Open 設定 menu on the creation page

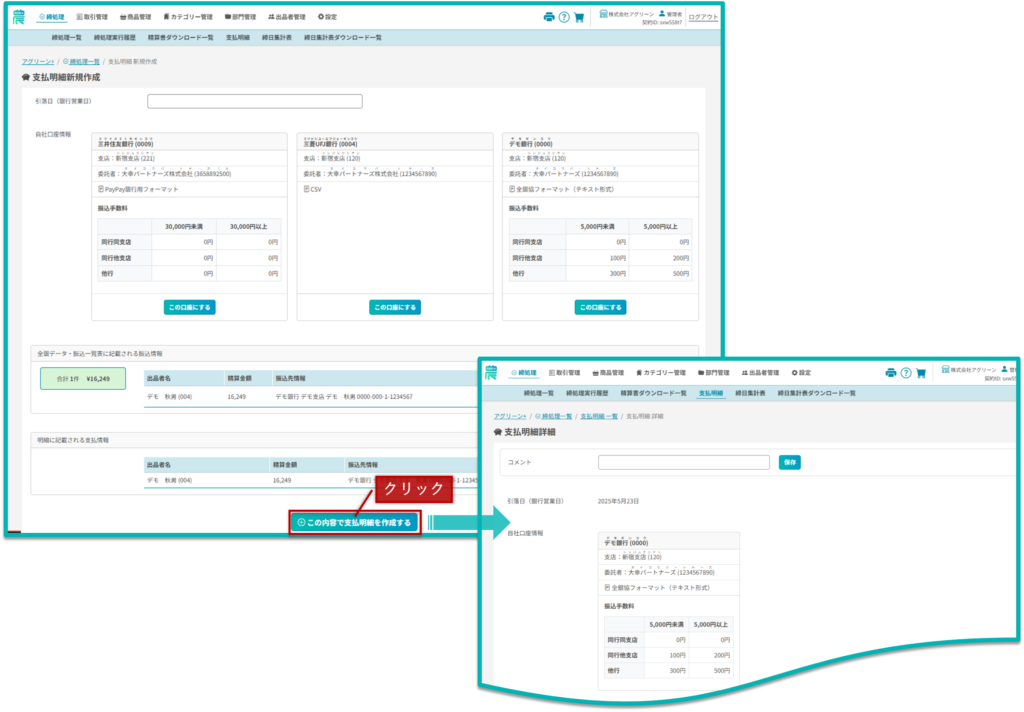pos(327,17)
